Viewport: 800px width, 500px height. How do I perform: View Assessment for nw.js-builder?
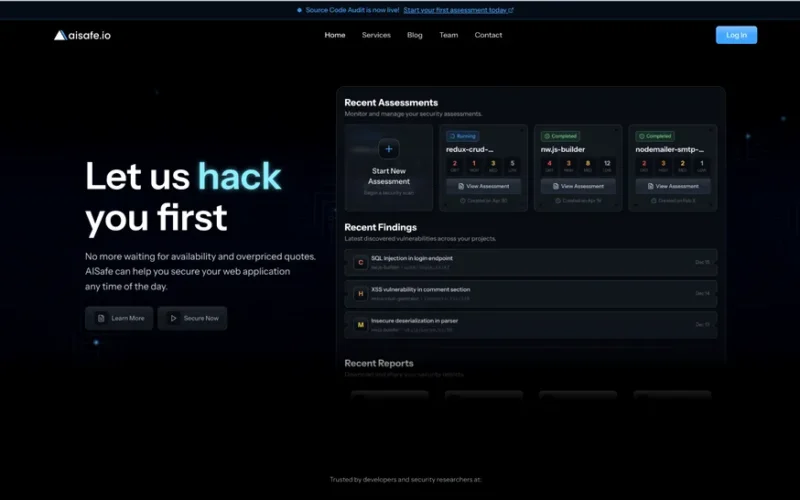click(x=578, y=186)
